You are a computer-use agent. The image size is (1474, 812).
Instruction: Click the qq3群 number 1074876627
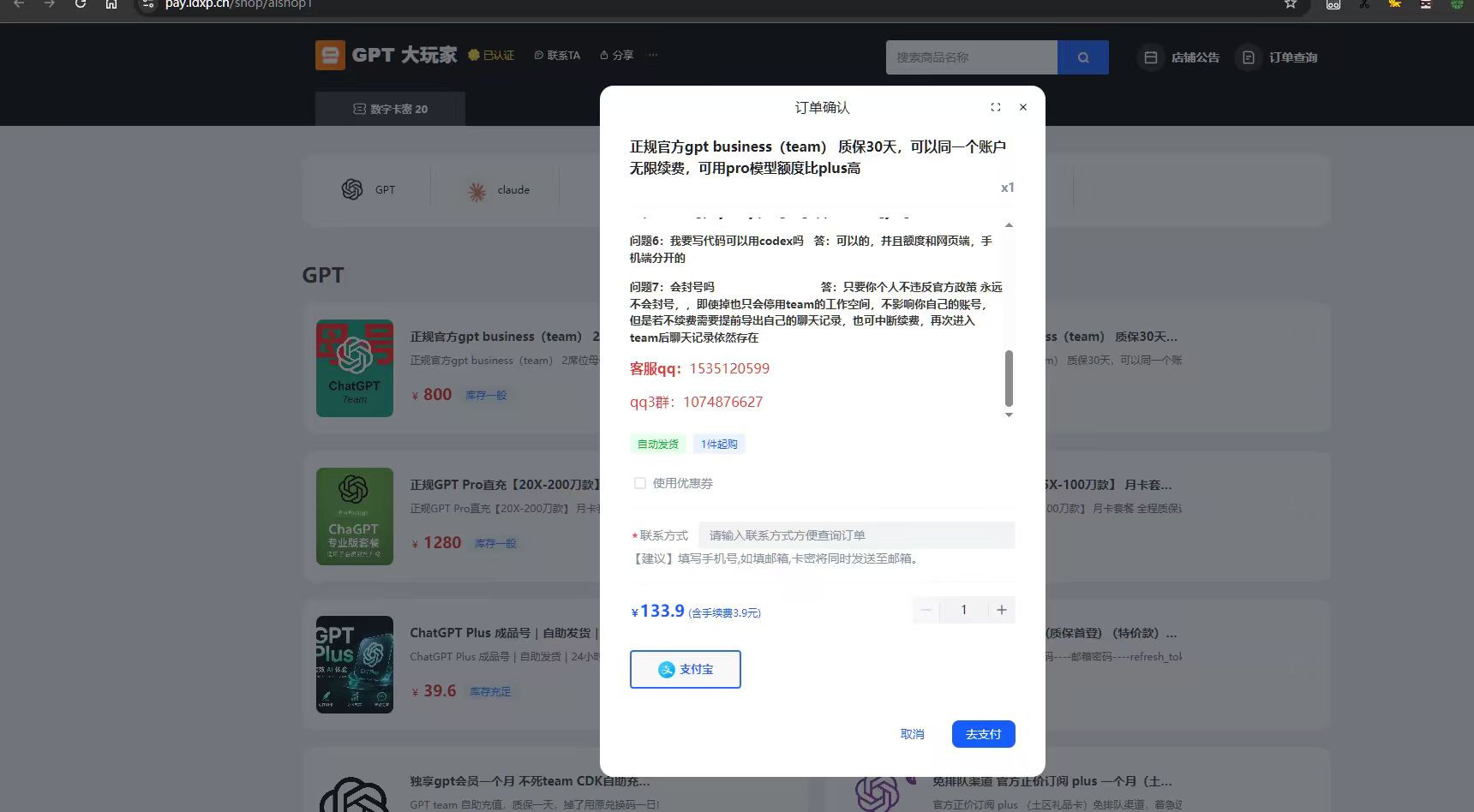722,402
